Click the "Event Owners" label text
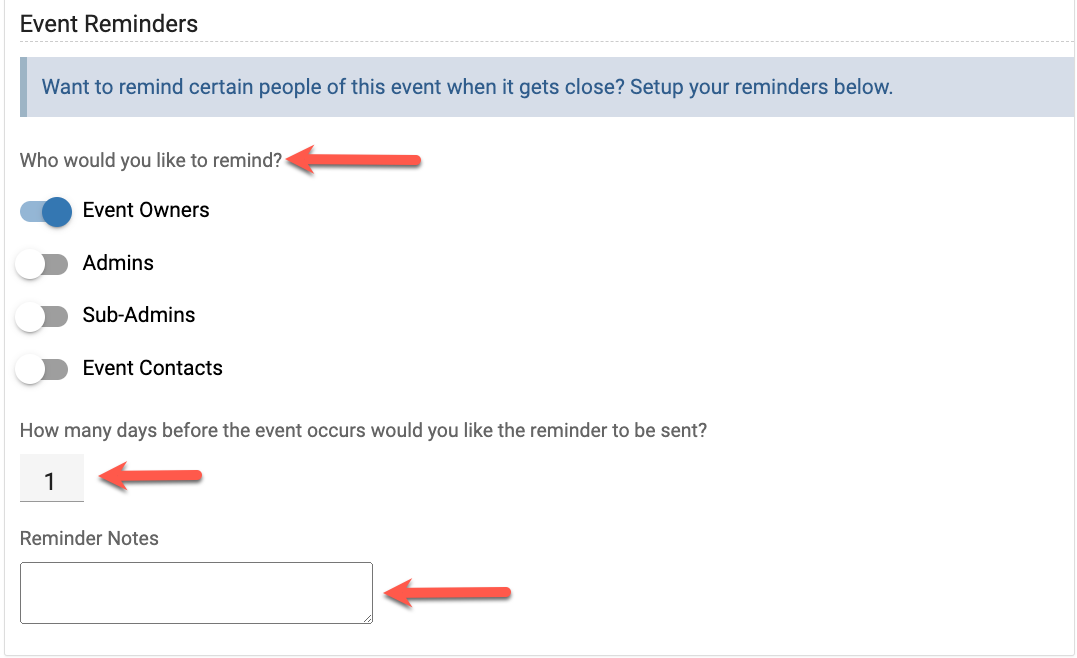The height and width of the screenshot is (658, 1077). click(x=146, y=211)
